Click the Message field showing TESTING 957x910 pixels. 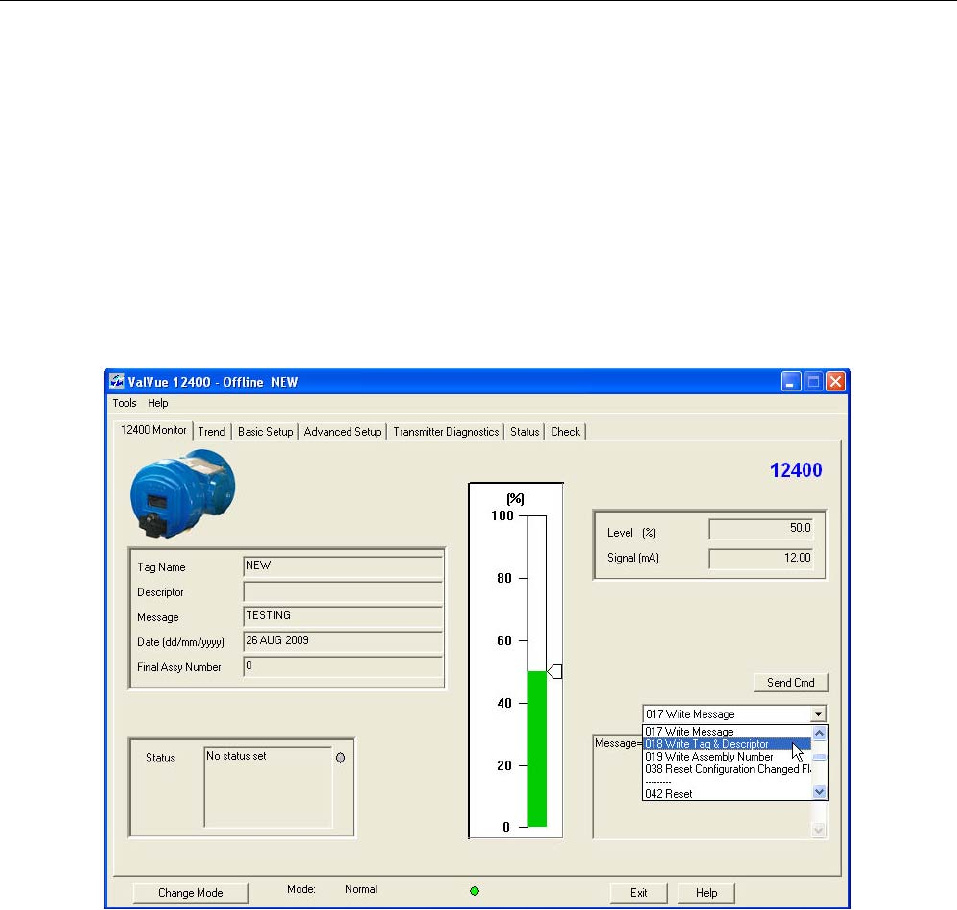click(343, 616)
